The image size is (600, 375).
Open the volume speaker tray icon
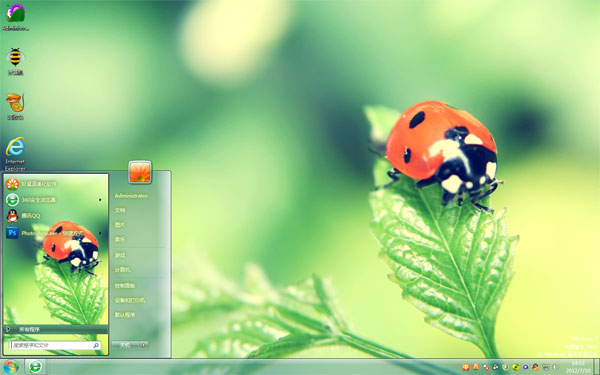coord(556,367)
